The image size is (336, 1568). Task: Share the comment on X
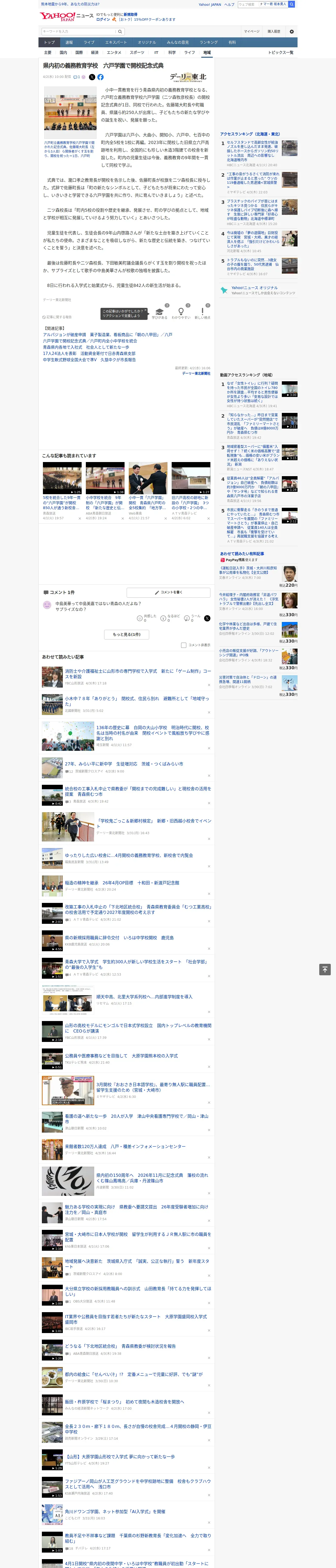(207, 618)
